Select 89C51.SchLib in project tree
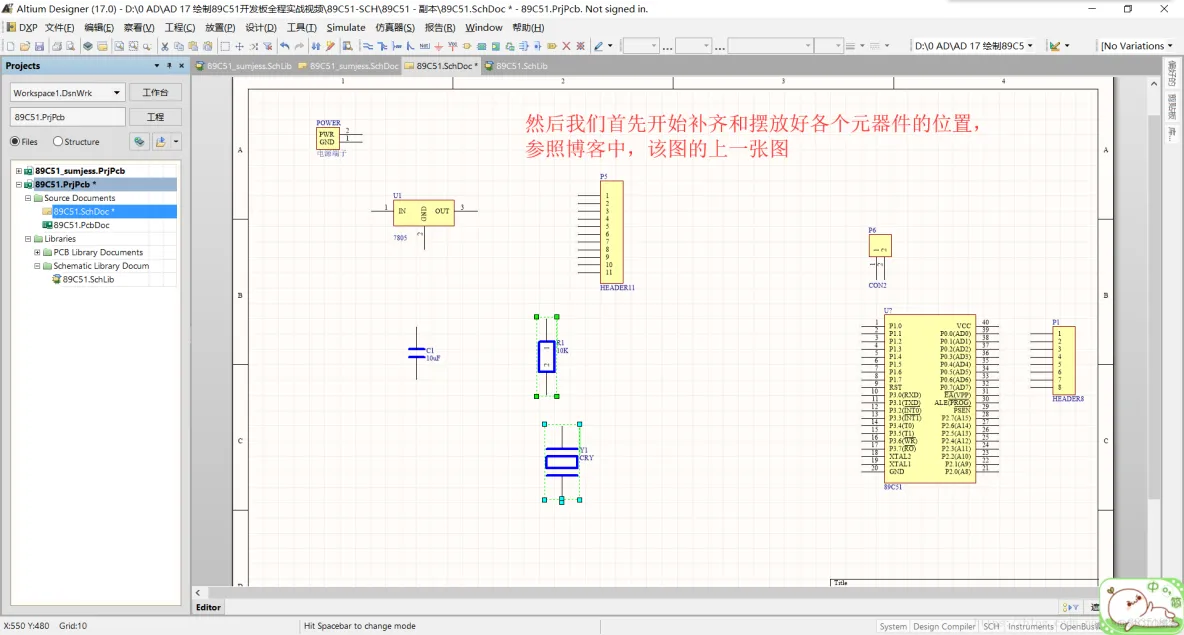 [x=88, y=279]
